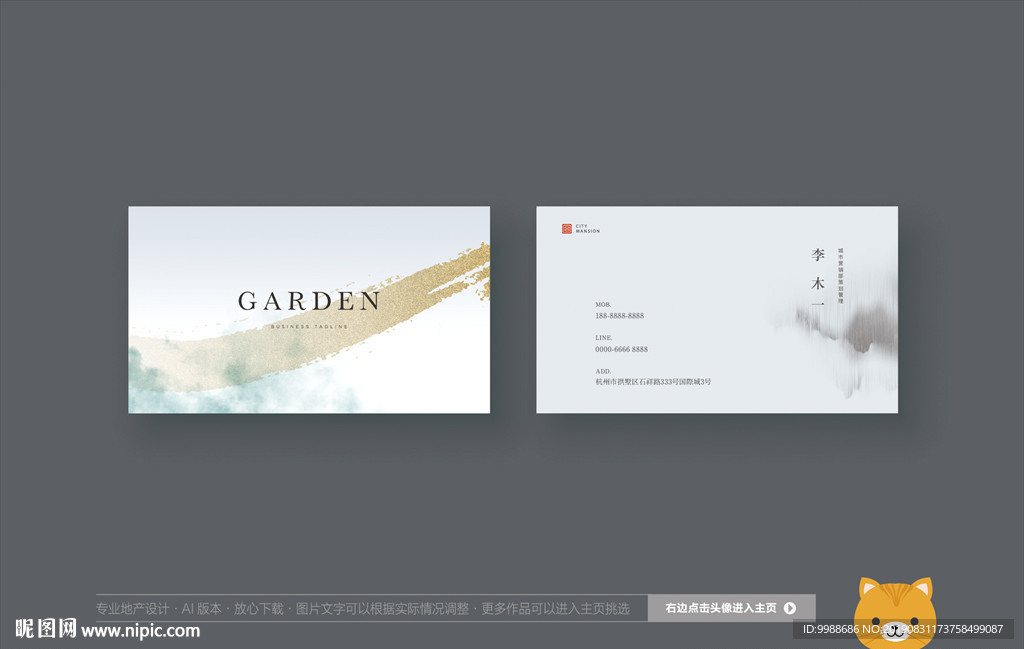Click the Hangzhou address line
Screen dimensions: 1024x649
point(652,381)
